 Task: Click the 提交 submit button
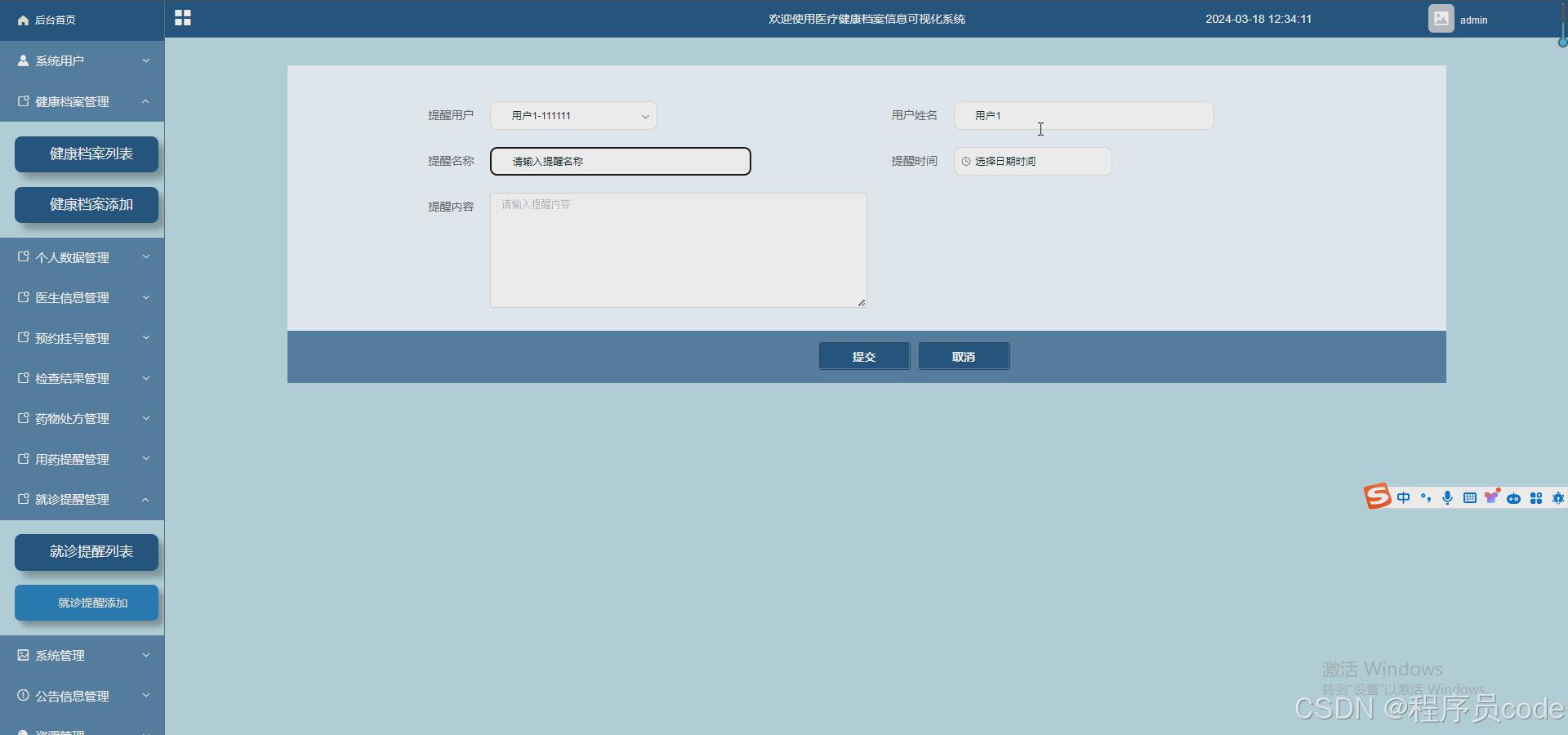pyautogui.click(x=864, y=356)
